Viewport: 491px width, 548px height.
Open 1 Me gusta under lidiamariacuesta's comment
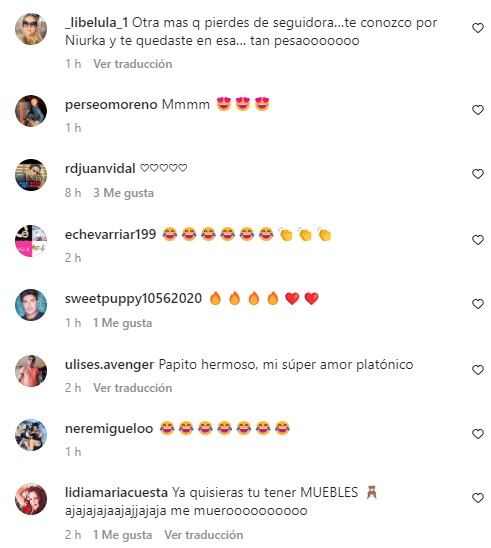122,535
